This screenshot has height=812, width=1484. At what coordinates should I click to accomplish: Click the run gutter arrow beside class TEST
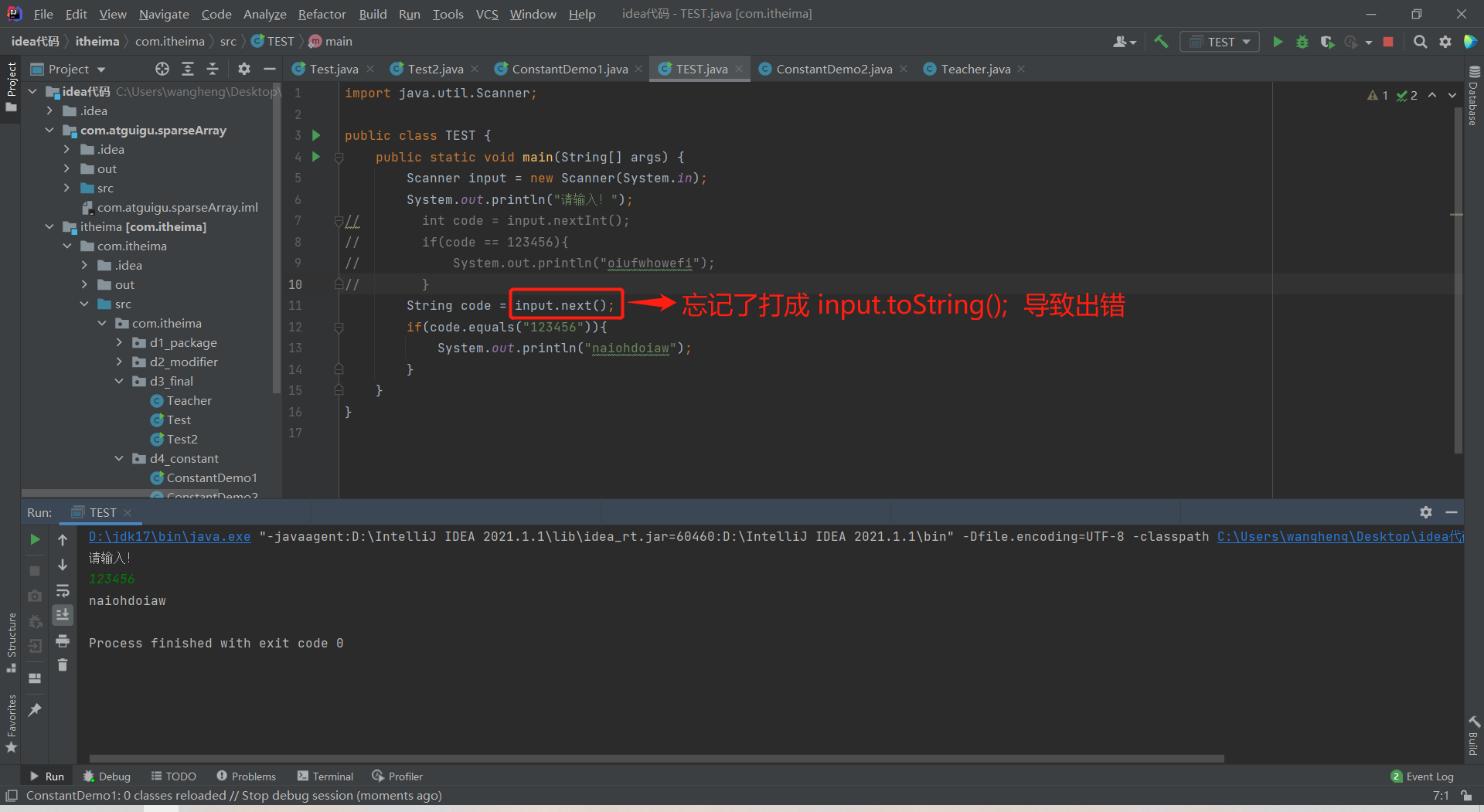(315, 135)
